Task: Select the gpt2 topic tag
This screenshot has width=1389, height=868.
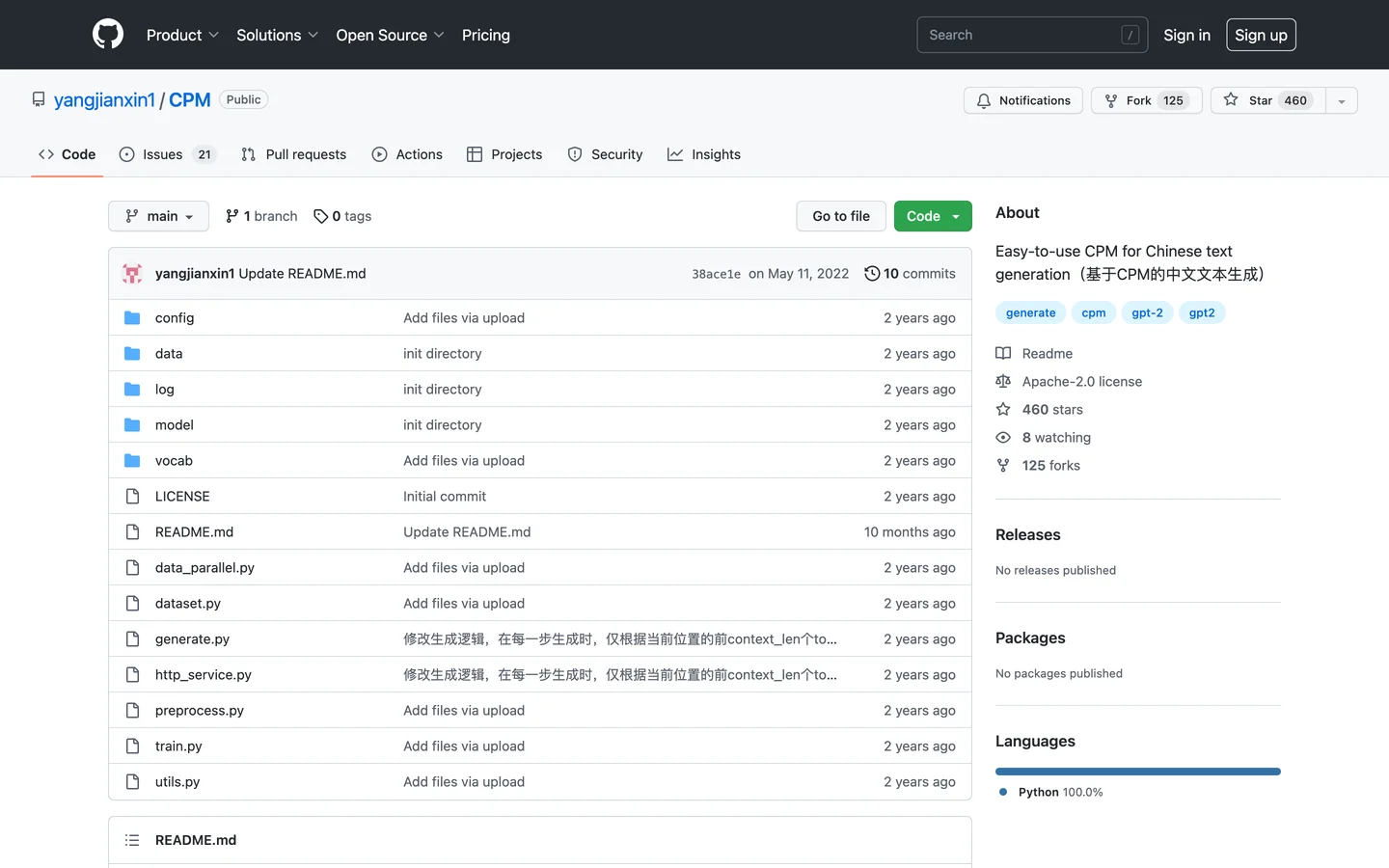Action: point(1202,312)
